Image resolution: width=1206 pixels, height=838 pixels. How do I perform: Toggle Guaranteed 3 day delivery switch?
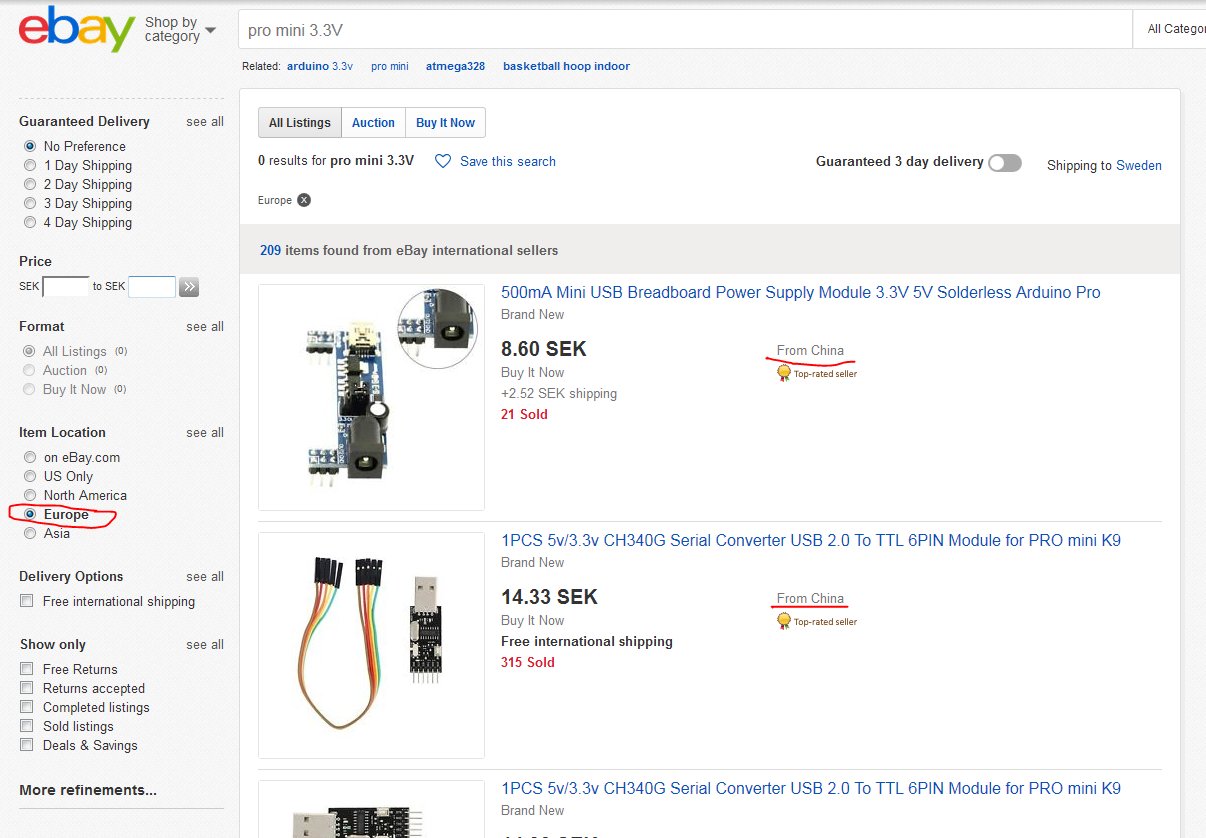click(1004, 163)
